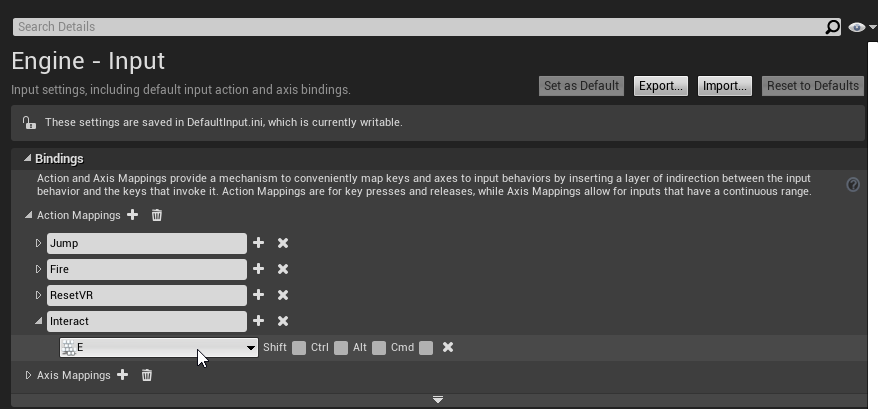The width and height of the screenshot is (878, 409).
Task: Add a new Action Mapping
Action: (x=132, y=215)
